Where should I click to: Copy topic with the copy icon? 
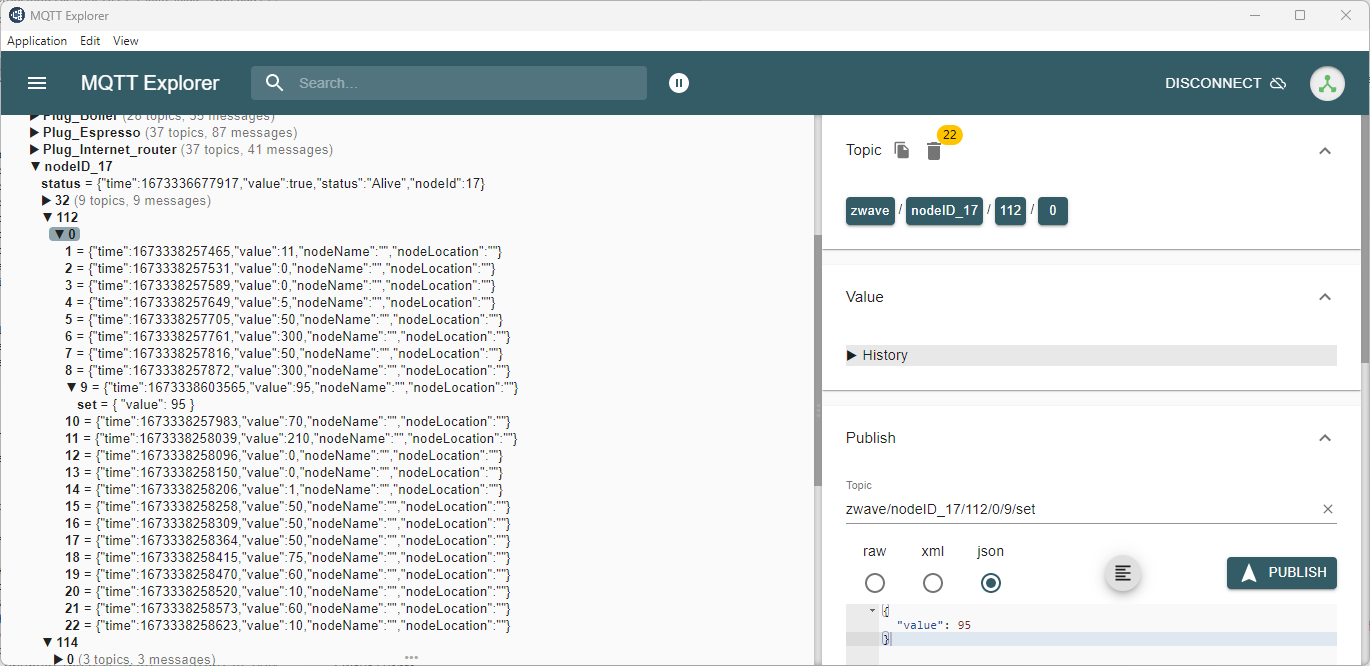pos(902,150)
